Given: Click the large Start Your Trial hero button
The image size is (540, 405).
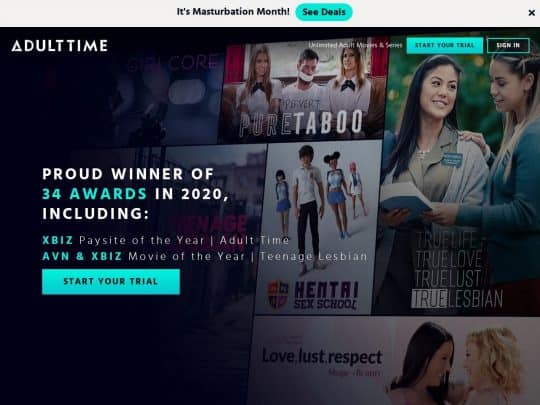Looking at the screenshot, I should click(111, 281).
